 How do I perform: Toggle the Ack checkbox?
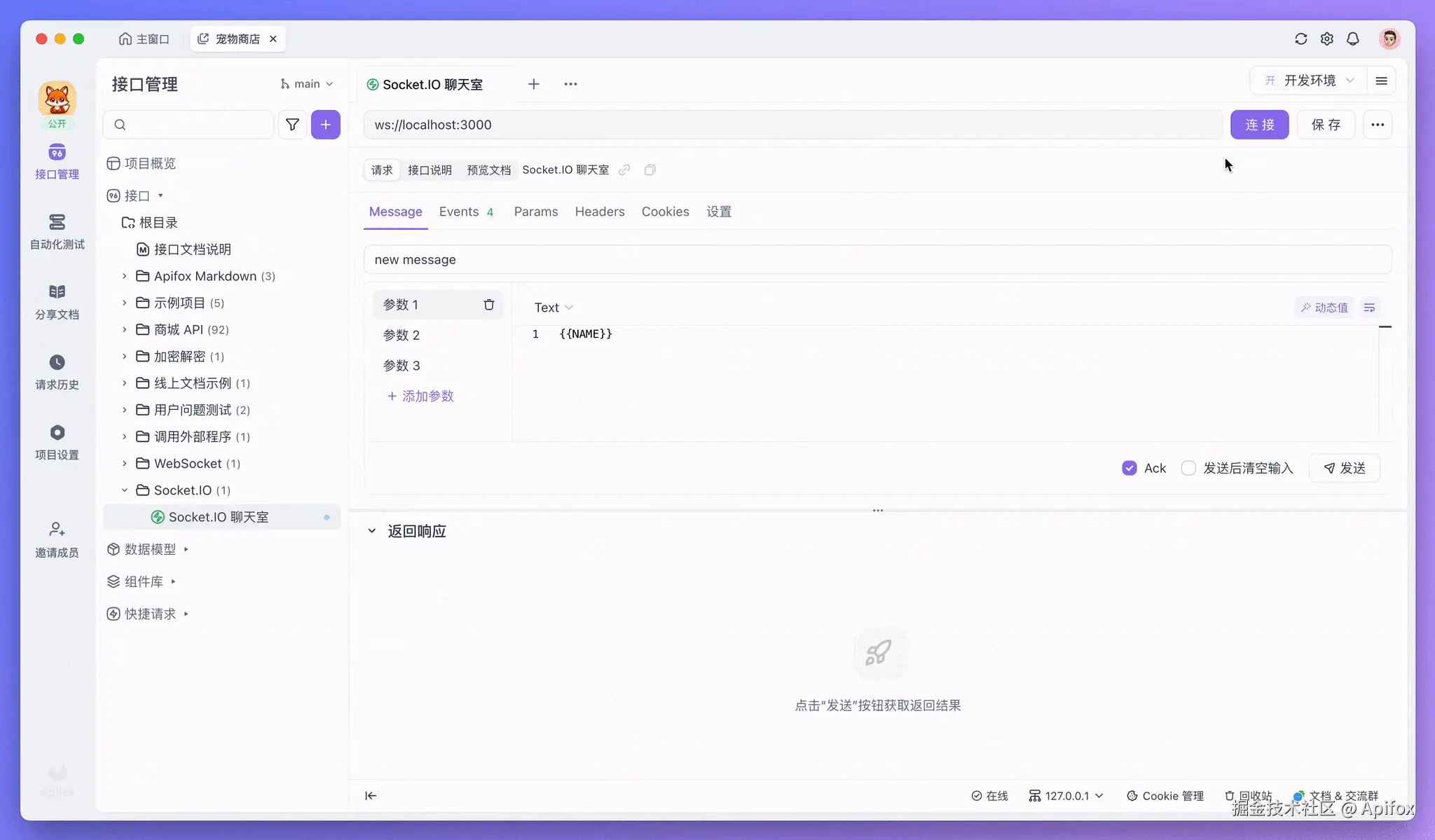[x=1129, y=468]
